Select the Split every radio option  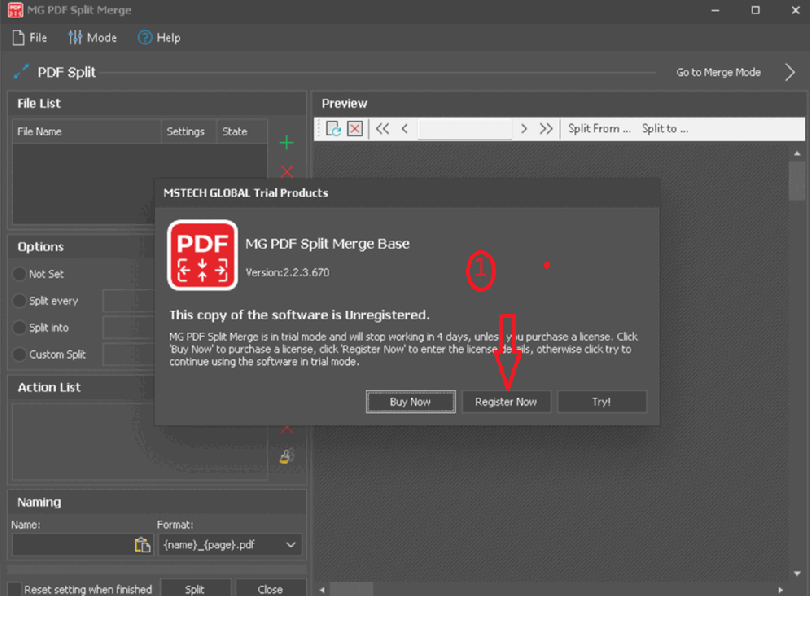click(x=19, y=301)
